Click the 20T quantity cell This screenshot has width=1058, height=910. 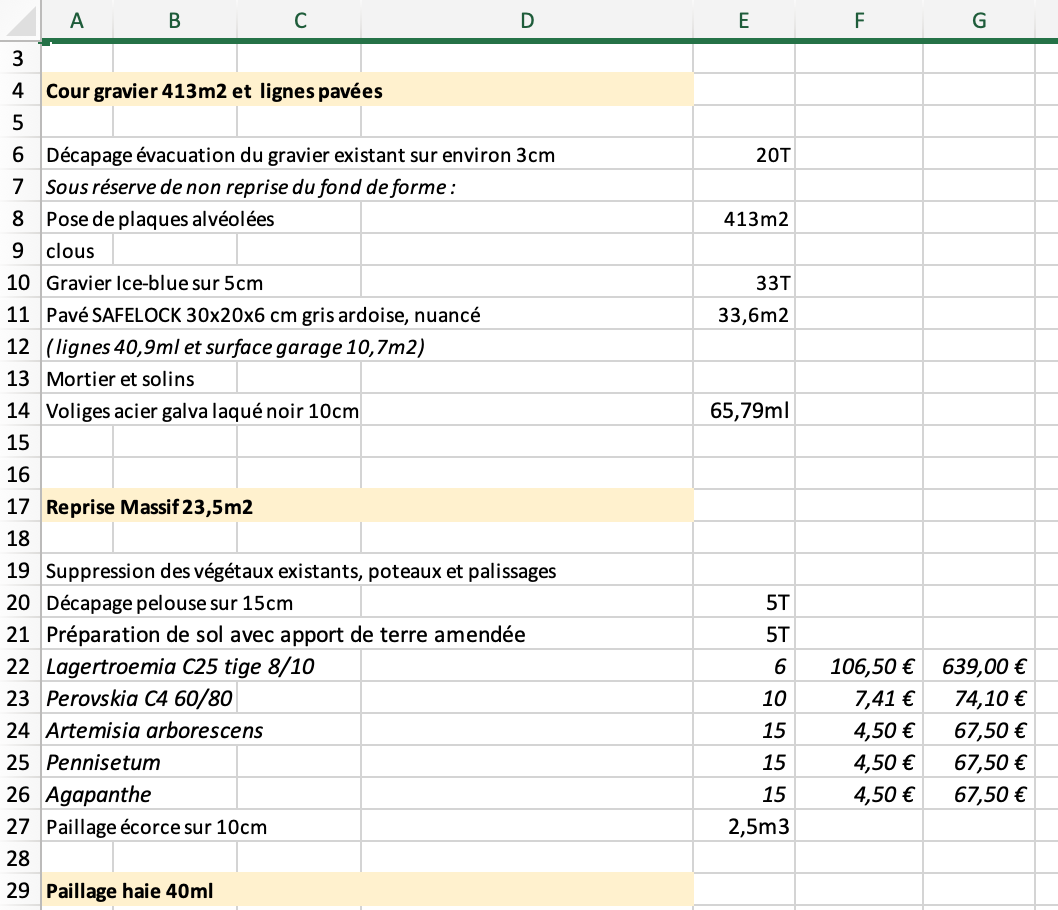743,155
